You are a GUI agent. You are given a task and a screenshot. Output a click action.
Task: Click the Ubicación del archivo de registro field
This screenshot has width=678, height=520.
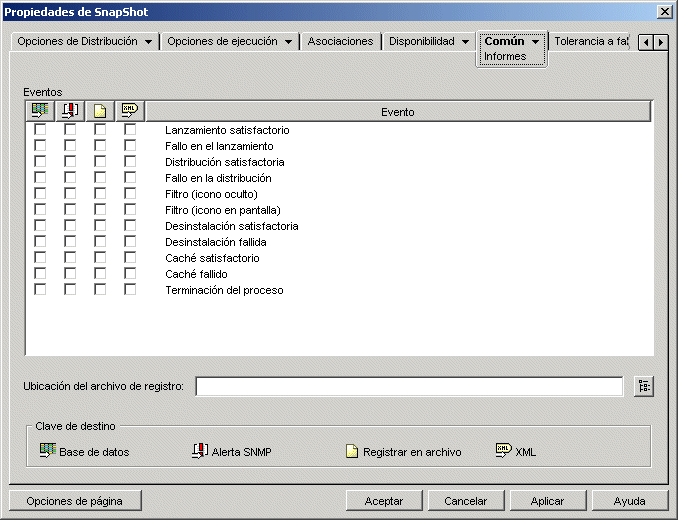409,387
